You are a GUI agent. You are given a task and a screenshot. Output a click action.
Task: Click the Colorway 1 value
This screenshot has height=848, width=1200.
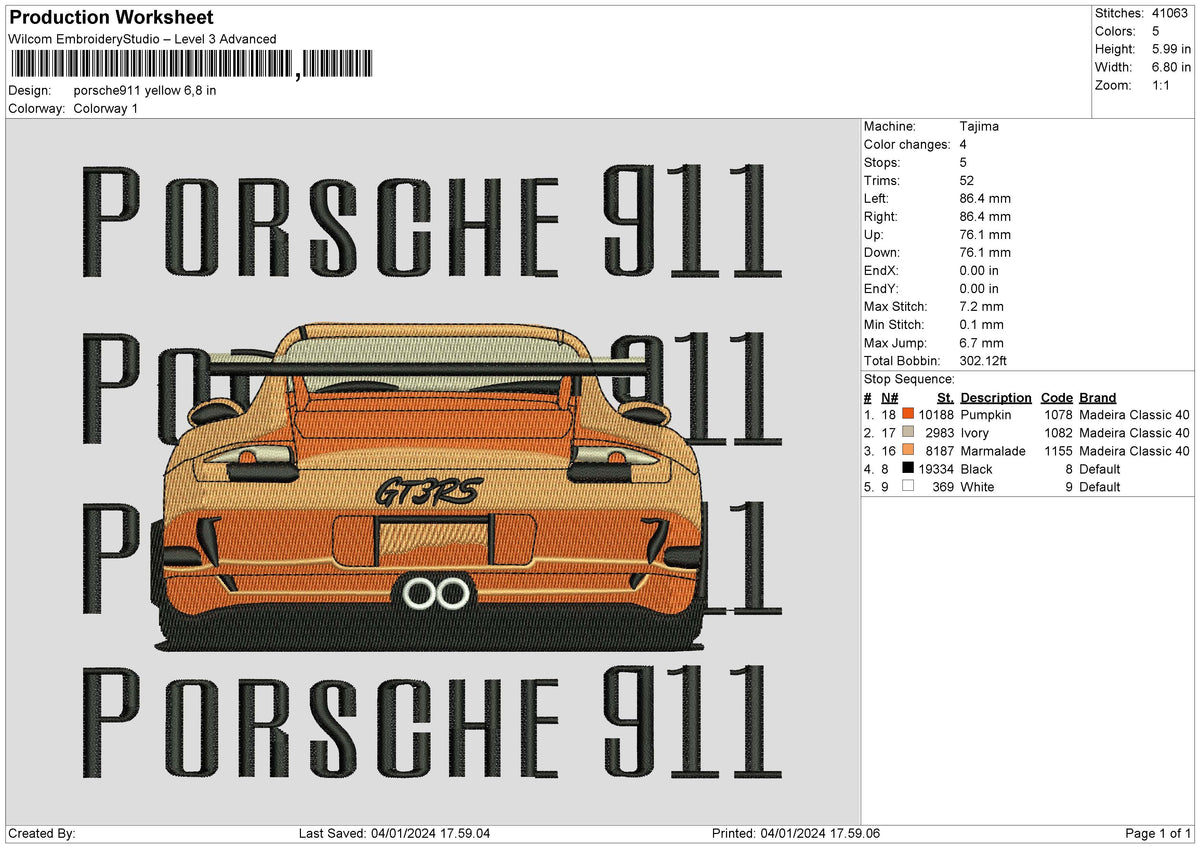[x=106, y=108]
